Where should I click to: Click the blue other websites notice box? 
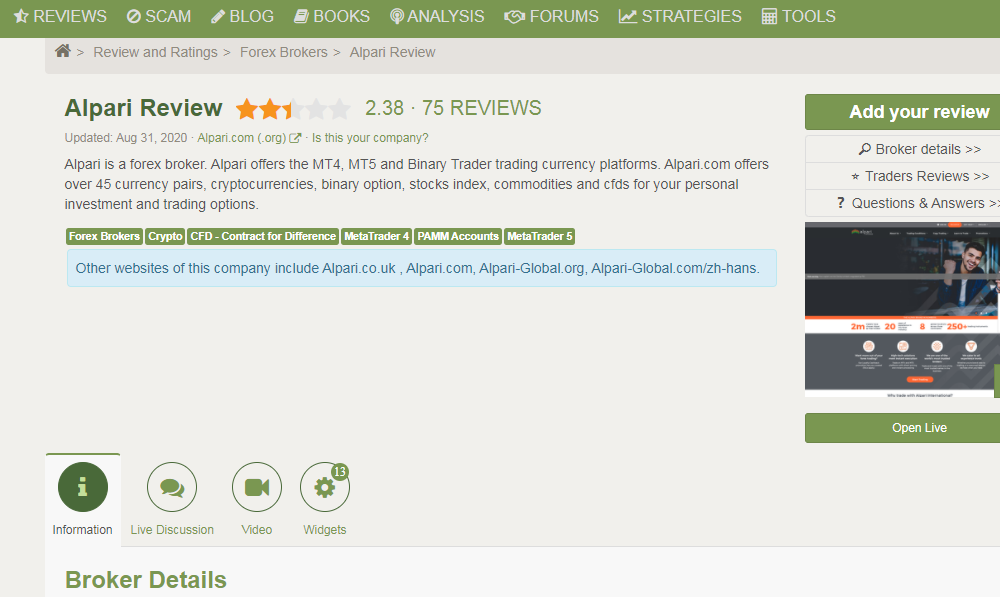(x=422, y=268)
